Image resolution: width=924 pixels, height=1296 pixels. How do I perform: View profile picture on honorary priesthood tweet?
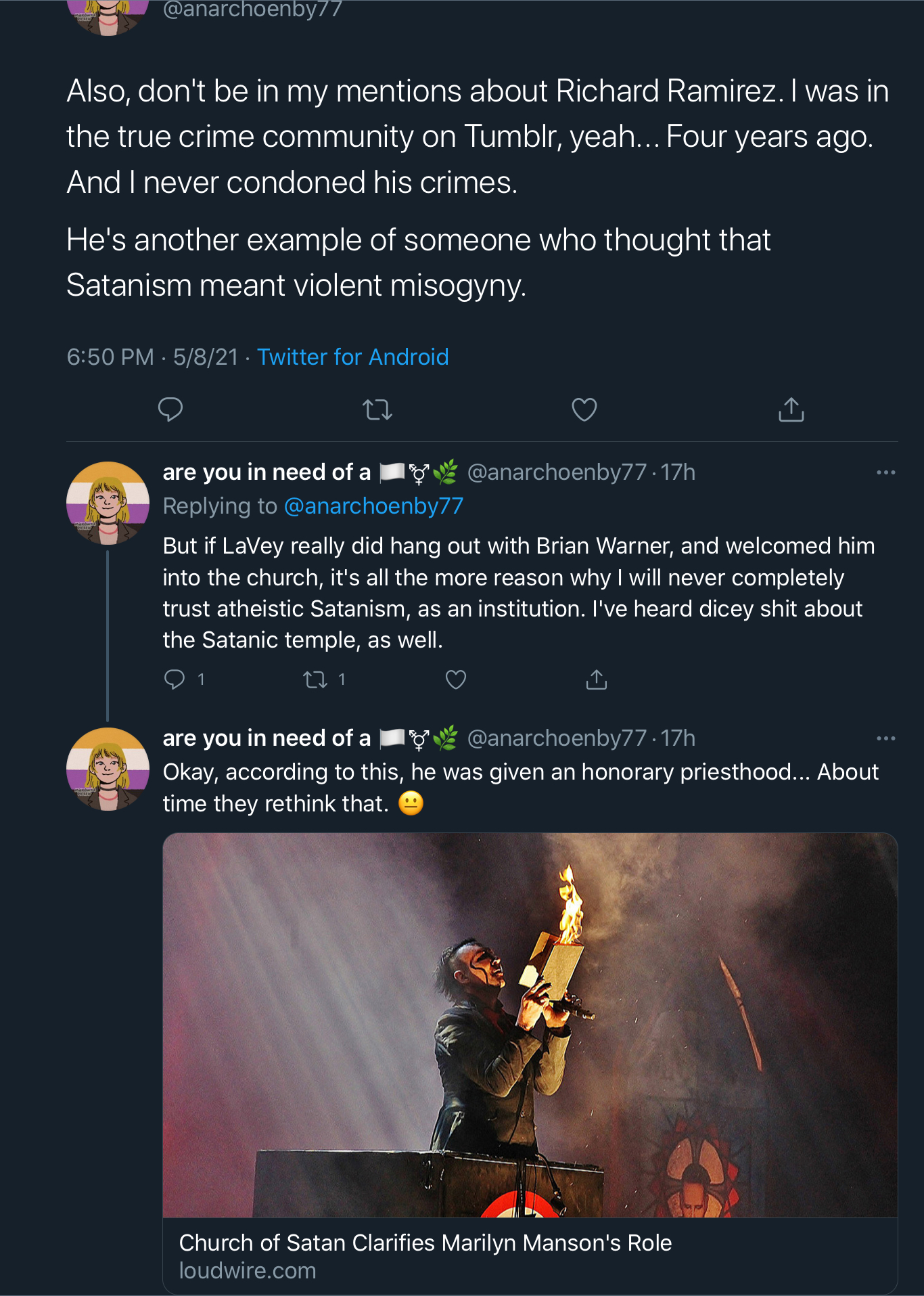(108, 769)
